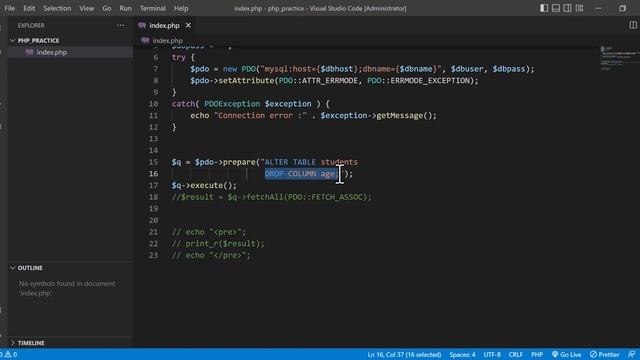640x360 pixels.
Task: Close the index.php tab
Action: click(188, 25)
